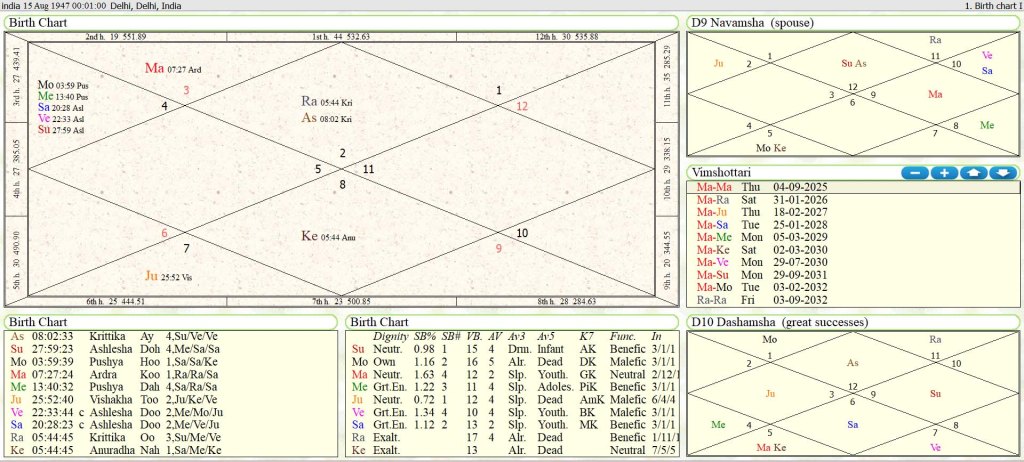Click the down arrow button beside Vimshottari
The height and width of the screenshot is (462, 1024).
pyautogui.click(x=1003, y=172)
